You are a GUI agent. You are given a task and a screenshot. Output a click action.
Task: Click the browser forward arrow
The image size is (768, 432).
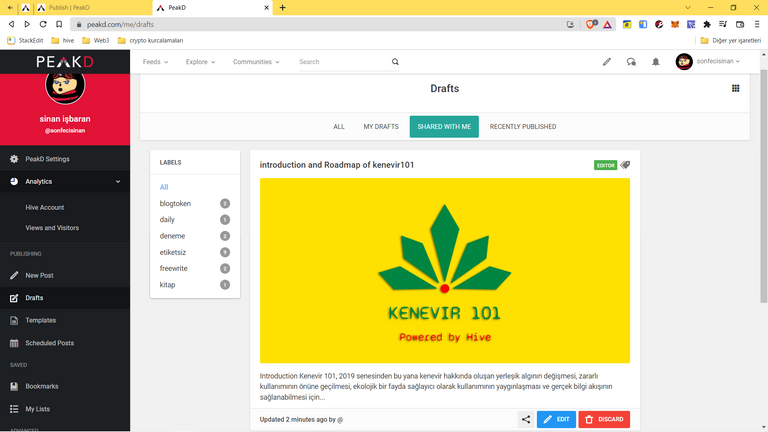(x=27, y=24)
